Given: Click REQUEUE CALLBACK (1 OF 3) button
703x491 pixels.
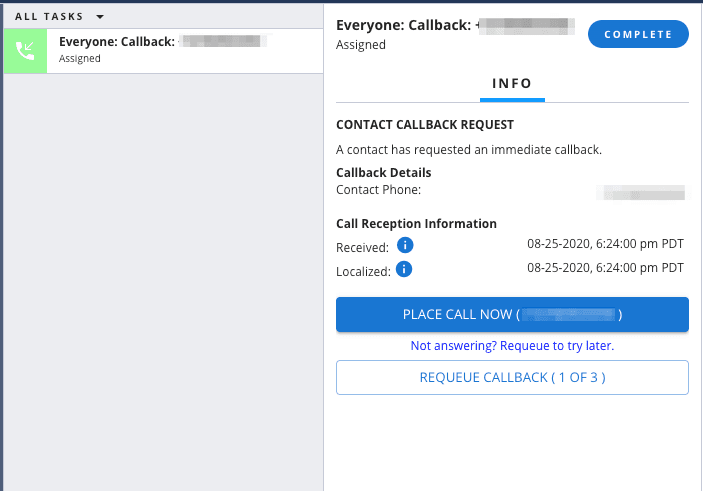Looking at the screenshot, I should [x=512, y=377].
